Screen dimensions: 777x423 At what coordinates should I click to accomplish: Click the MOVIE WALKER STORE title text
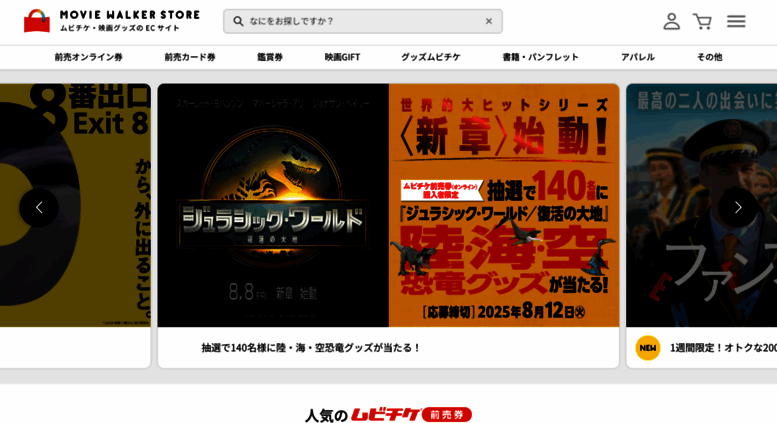point(130,15)
